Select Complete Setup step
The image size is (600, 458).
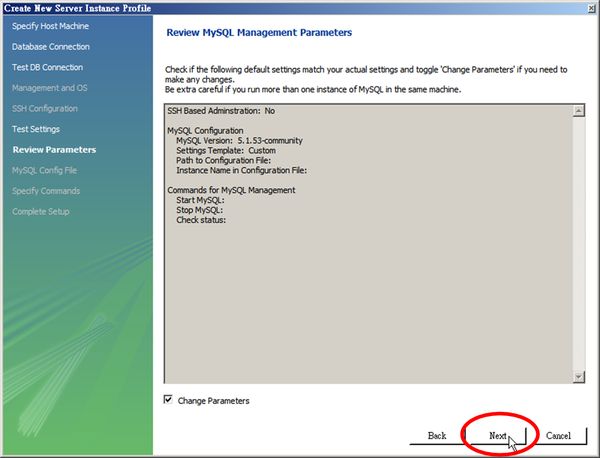[x=41, y=212]
